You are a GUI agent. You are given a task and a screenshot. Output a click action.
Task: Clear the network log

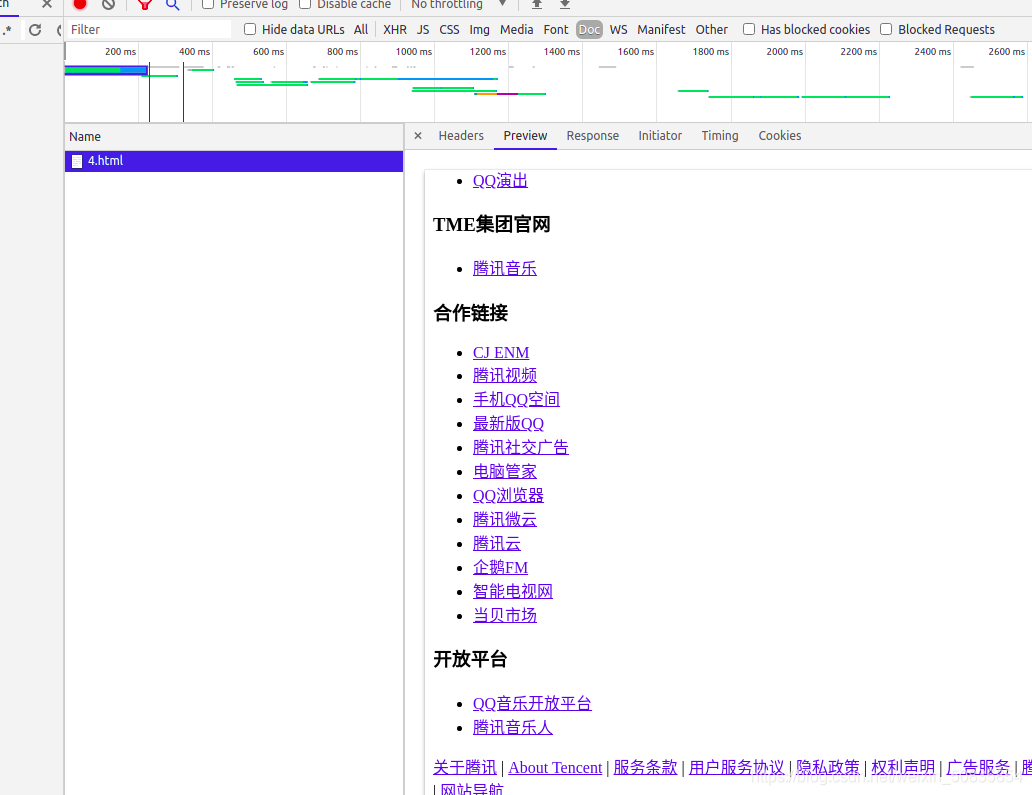point(109,4)
